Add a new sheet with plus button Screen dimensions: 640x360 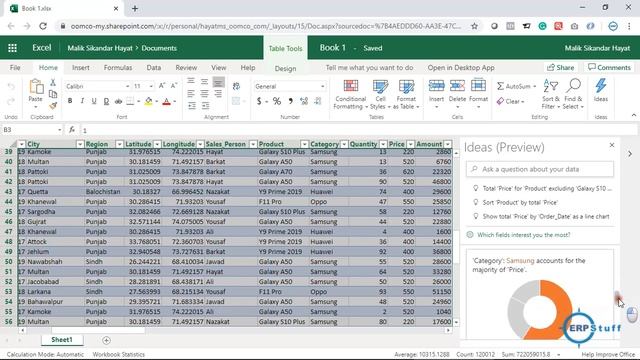[x=106, y=340]
